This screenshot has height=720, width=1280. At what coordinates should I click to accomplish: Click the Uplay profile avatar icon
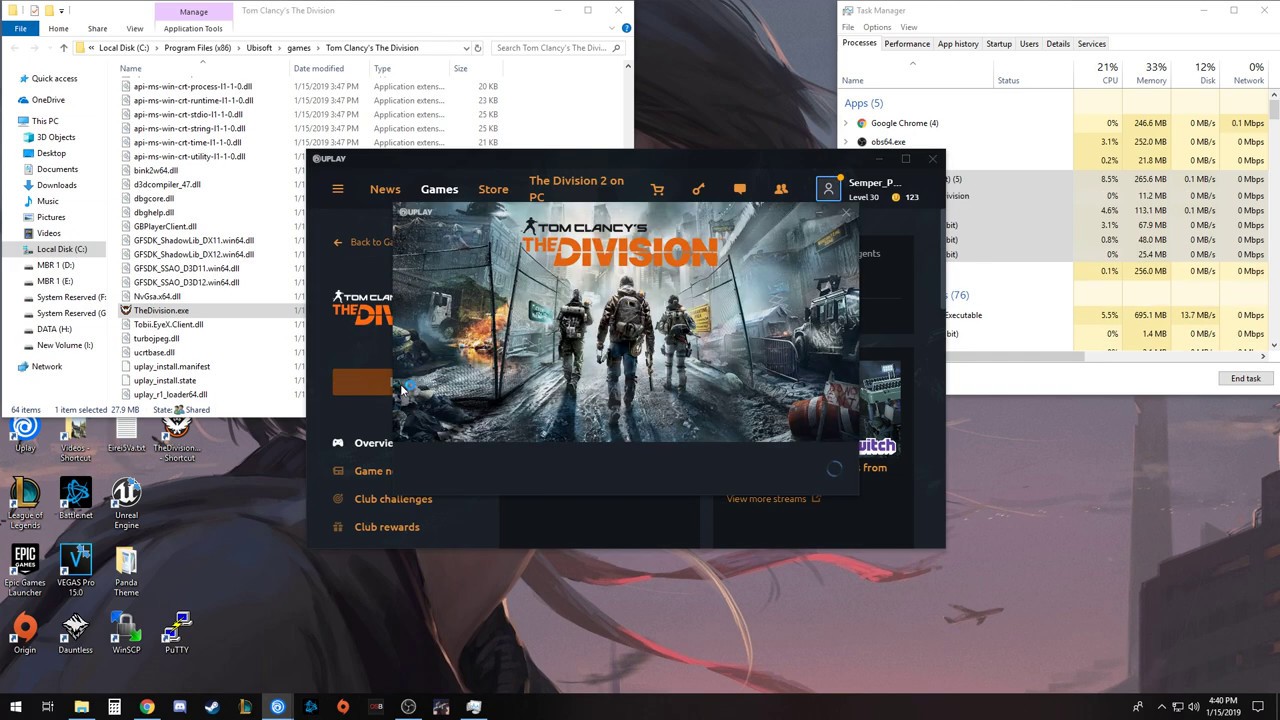pos(828,189)
